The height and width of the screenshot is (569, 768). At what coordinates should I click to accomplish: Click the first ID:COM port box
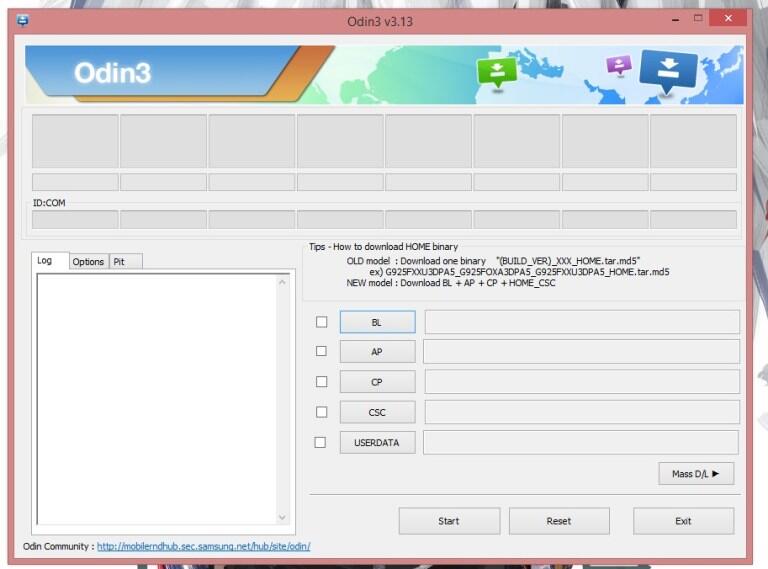click(x=75, y=219)
